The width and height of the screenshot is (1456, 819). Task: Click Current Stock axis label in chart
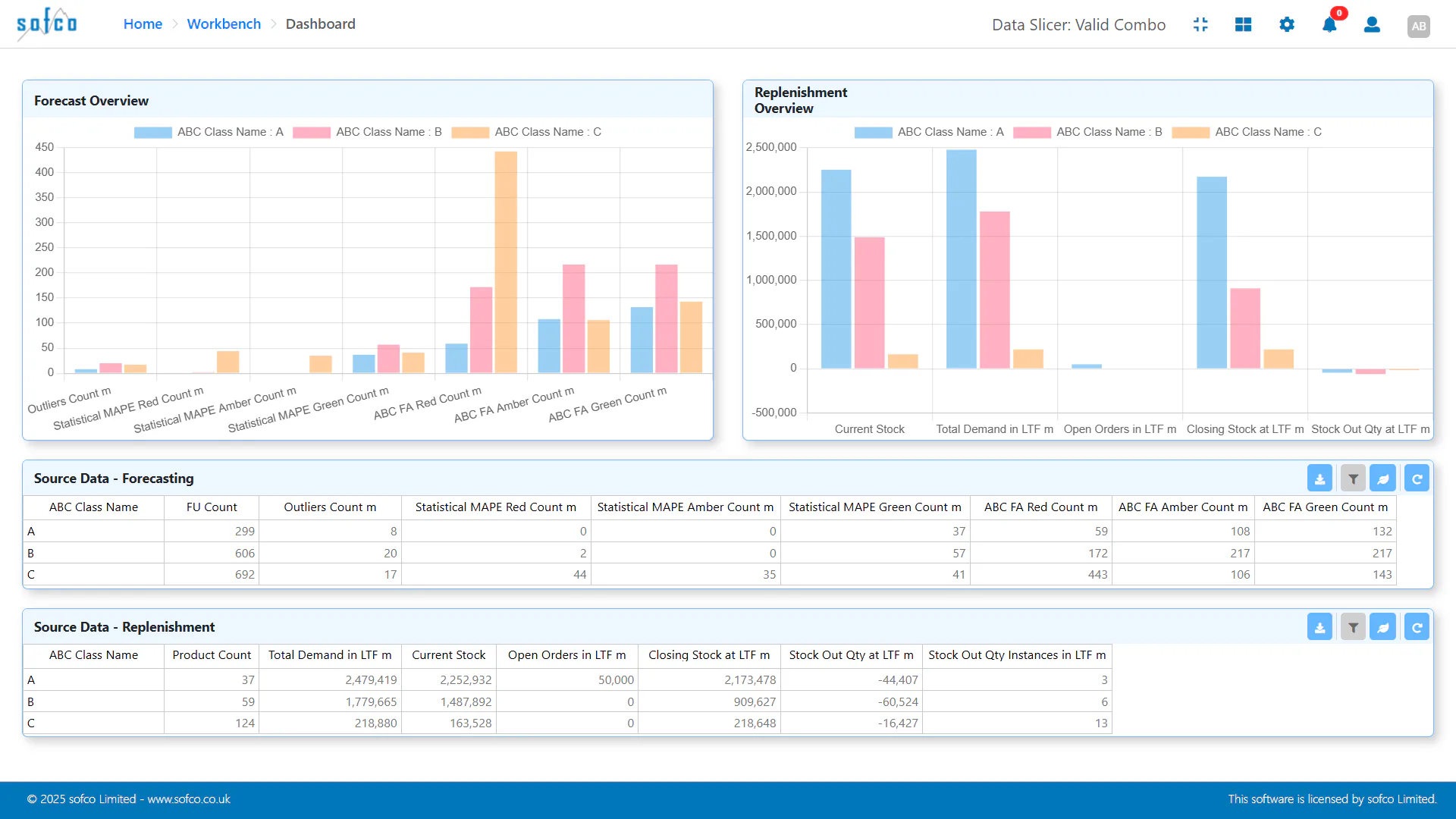(x=870, y=429)
